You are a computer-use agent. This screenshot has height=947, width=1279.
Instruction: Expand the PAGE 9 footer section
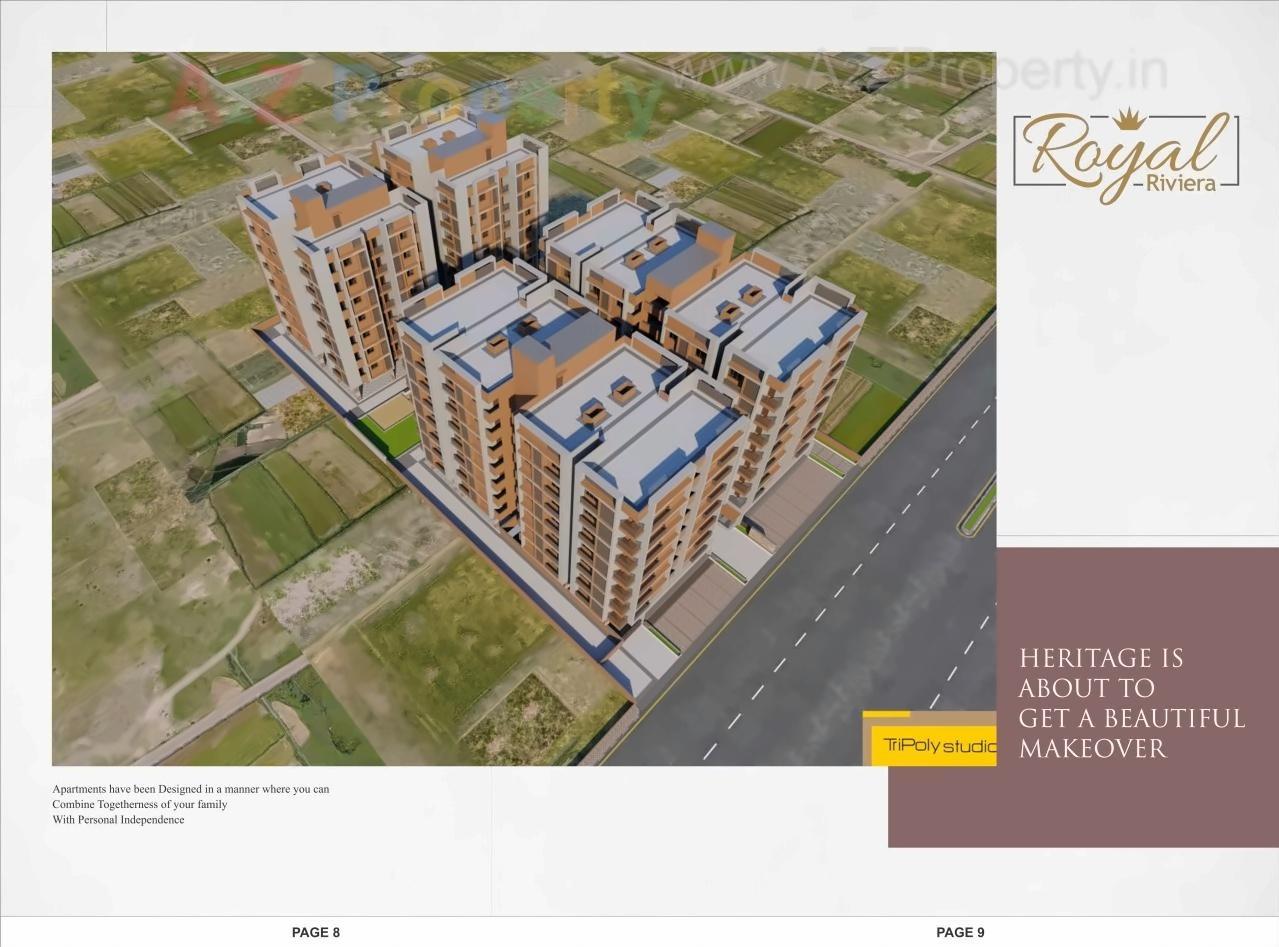(x=959, y=931)
